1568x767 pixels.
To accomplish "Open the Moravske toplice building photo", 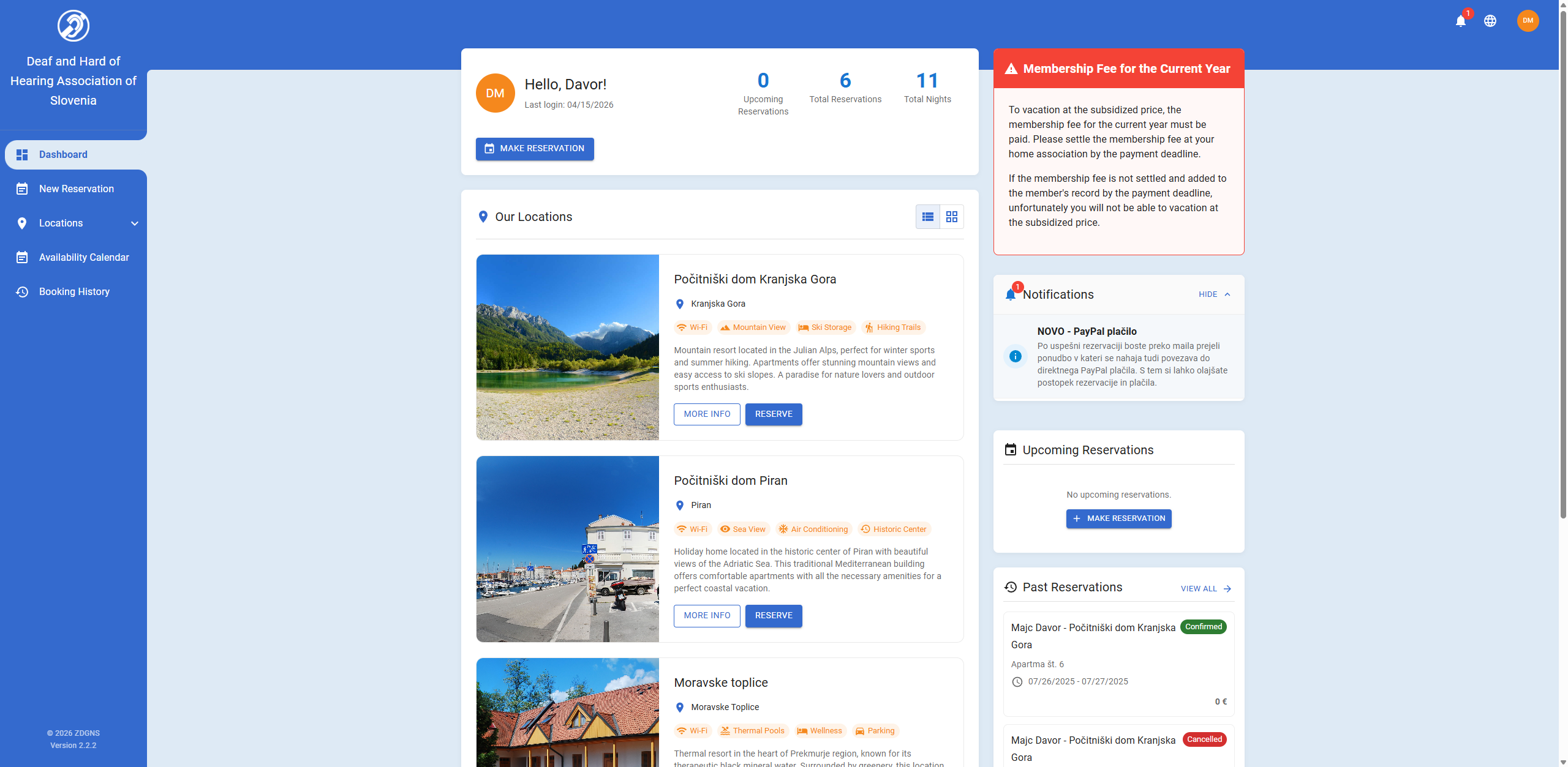I will click(x=568, y=713).
